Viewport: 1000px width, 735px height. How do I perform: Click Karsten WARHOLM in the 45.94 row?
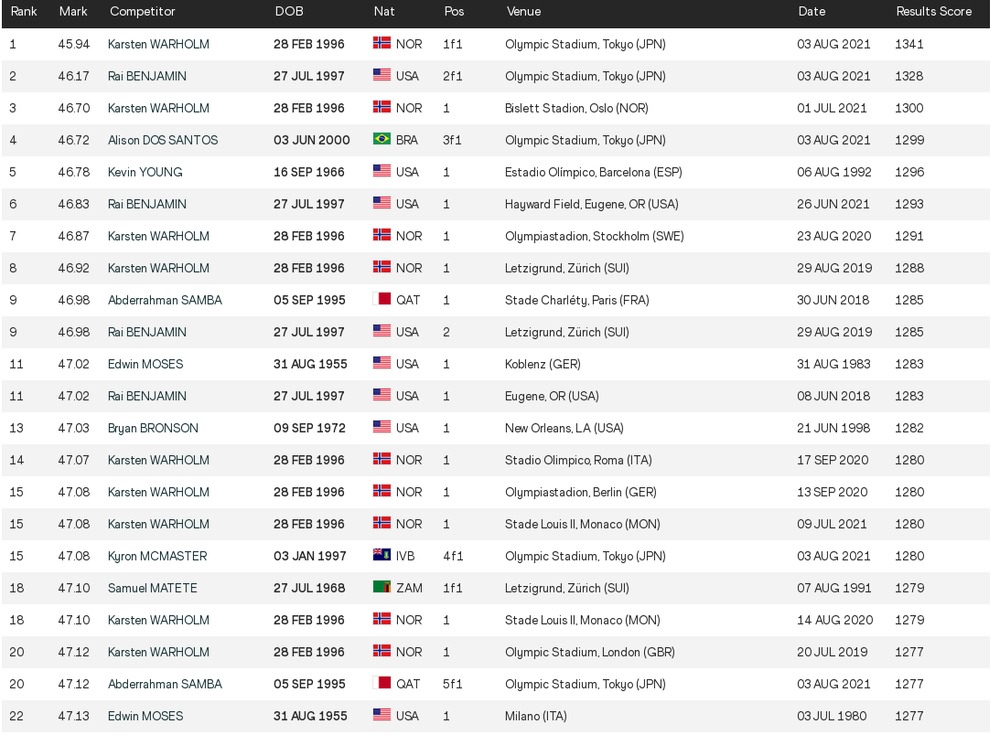158,44
